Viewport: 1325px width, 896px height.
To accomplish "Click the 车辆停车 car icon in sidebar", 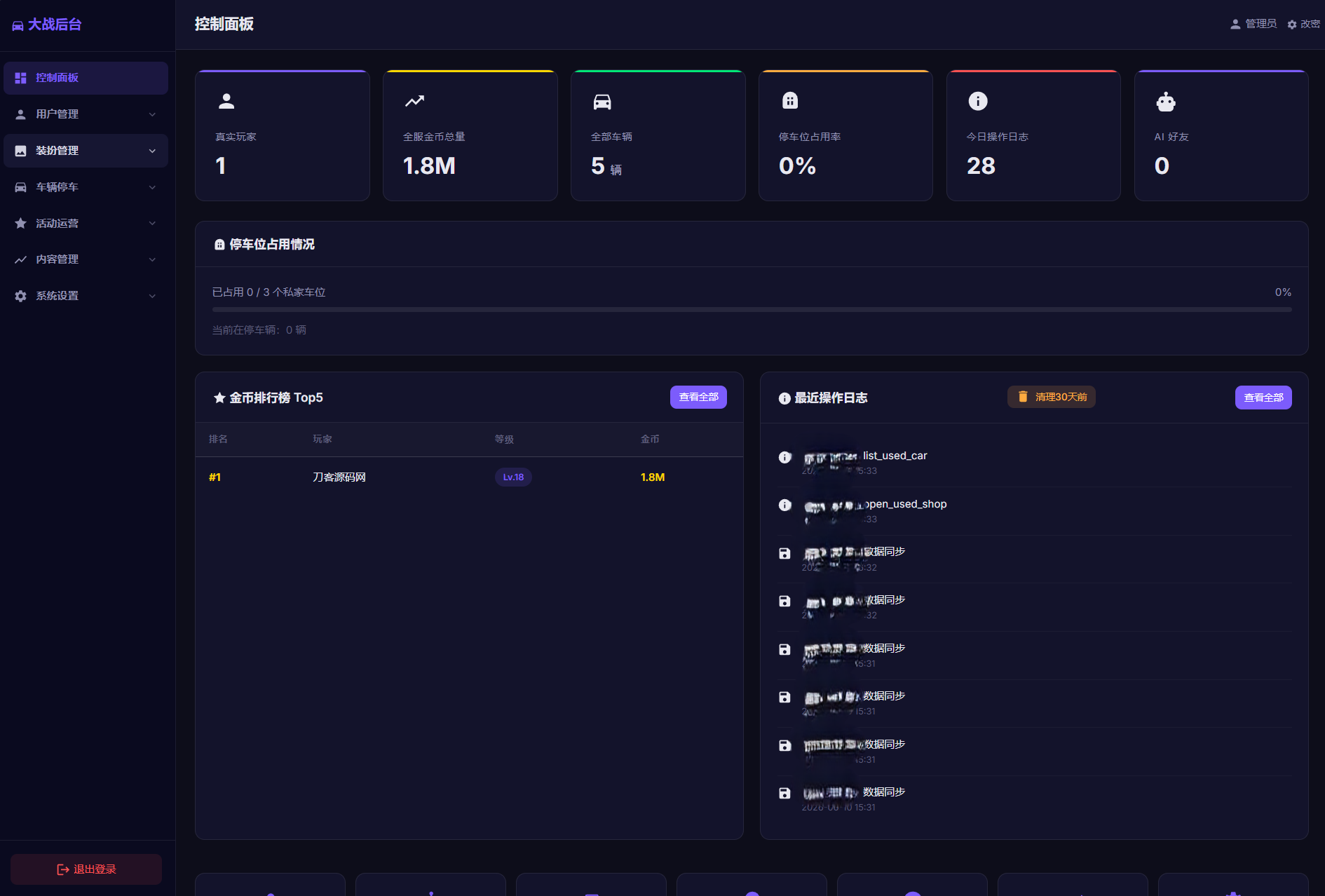I will coord(20,187).
